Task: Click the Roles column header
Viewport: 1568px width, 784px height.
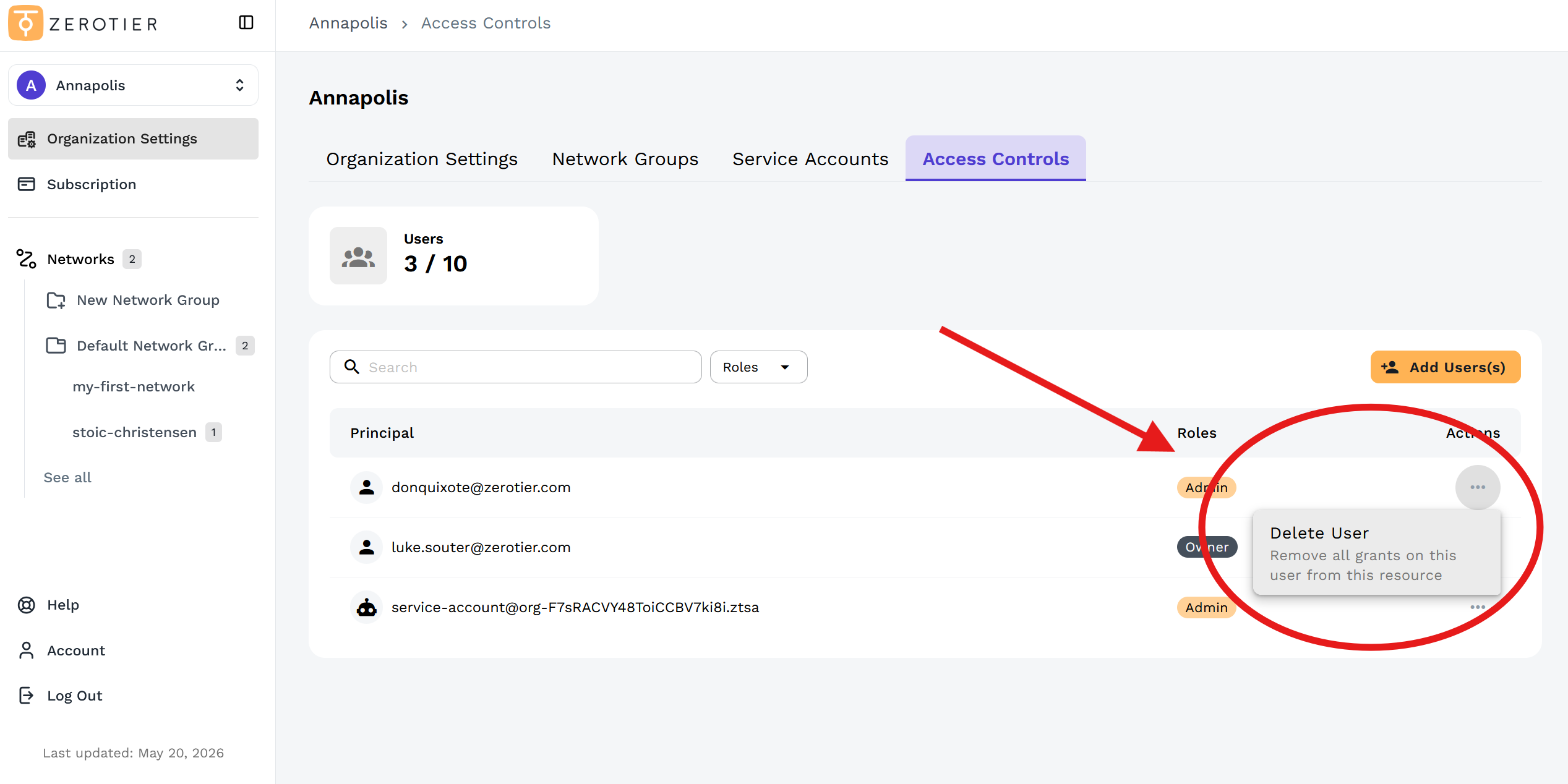Action: [x=1196, y=433]
